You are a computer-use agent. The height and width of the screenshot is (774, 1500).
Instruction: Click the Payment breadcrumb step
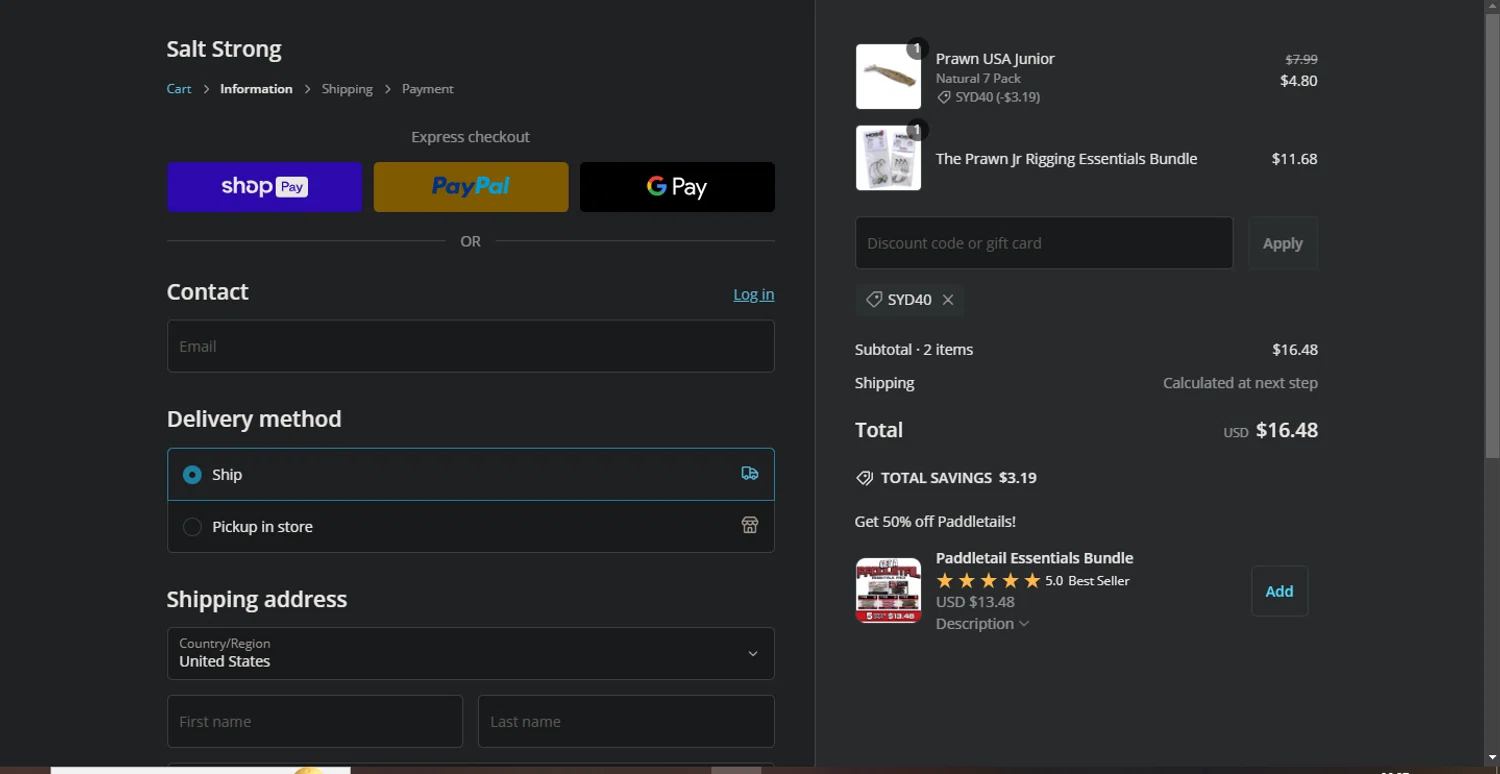[428, 89]
